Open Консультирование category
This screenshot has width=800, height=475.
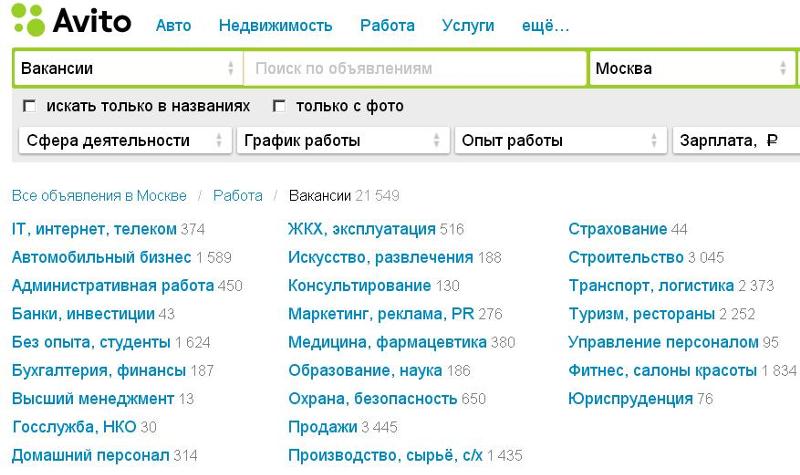pos(360,285)
